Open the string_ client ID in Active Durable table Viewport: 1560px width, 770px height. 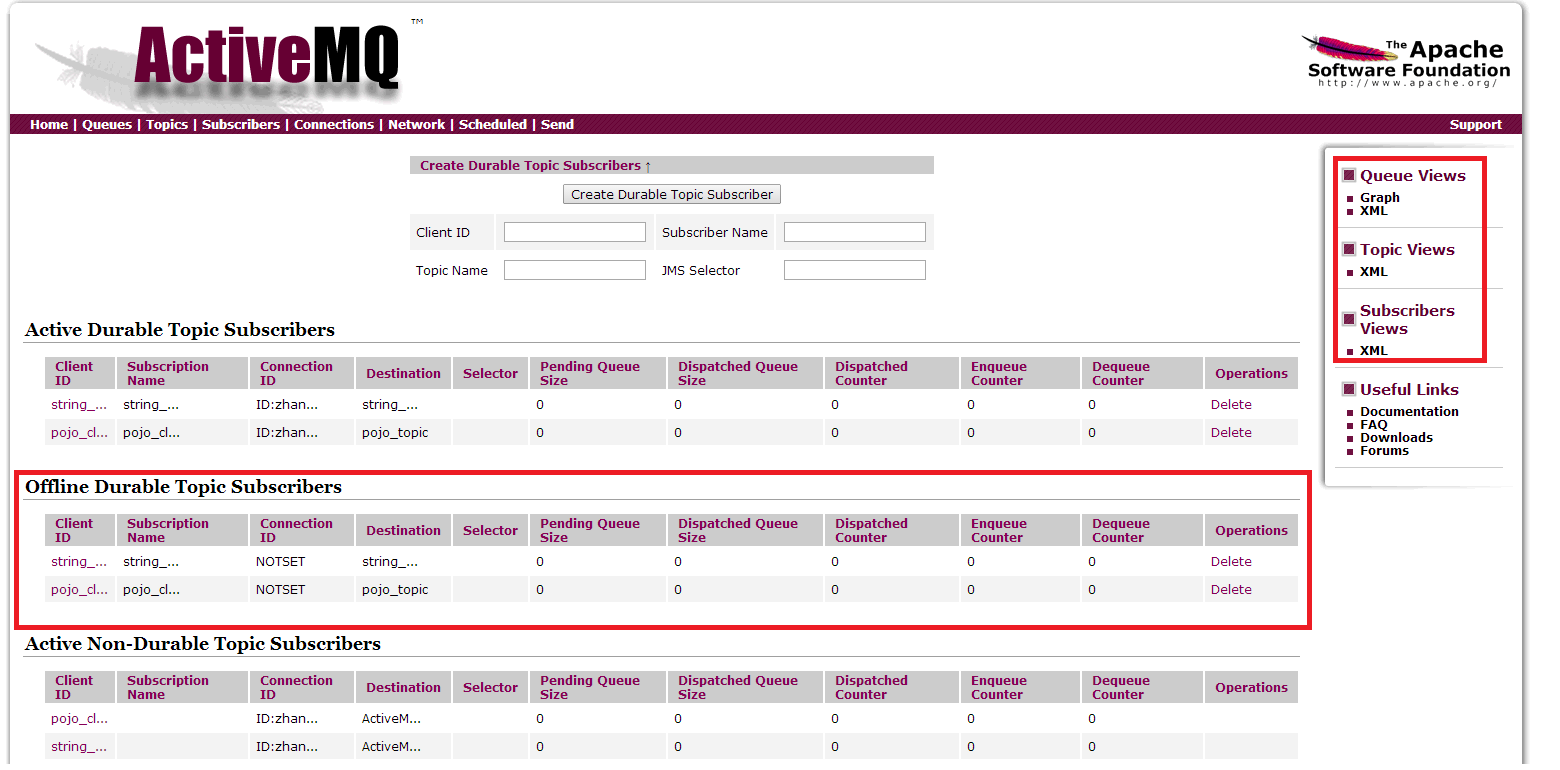[x=79, y=405]
